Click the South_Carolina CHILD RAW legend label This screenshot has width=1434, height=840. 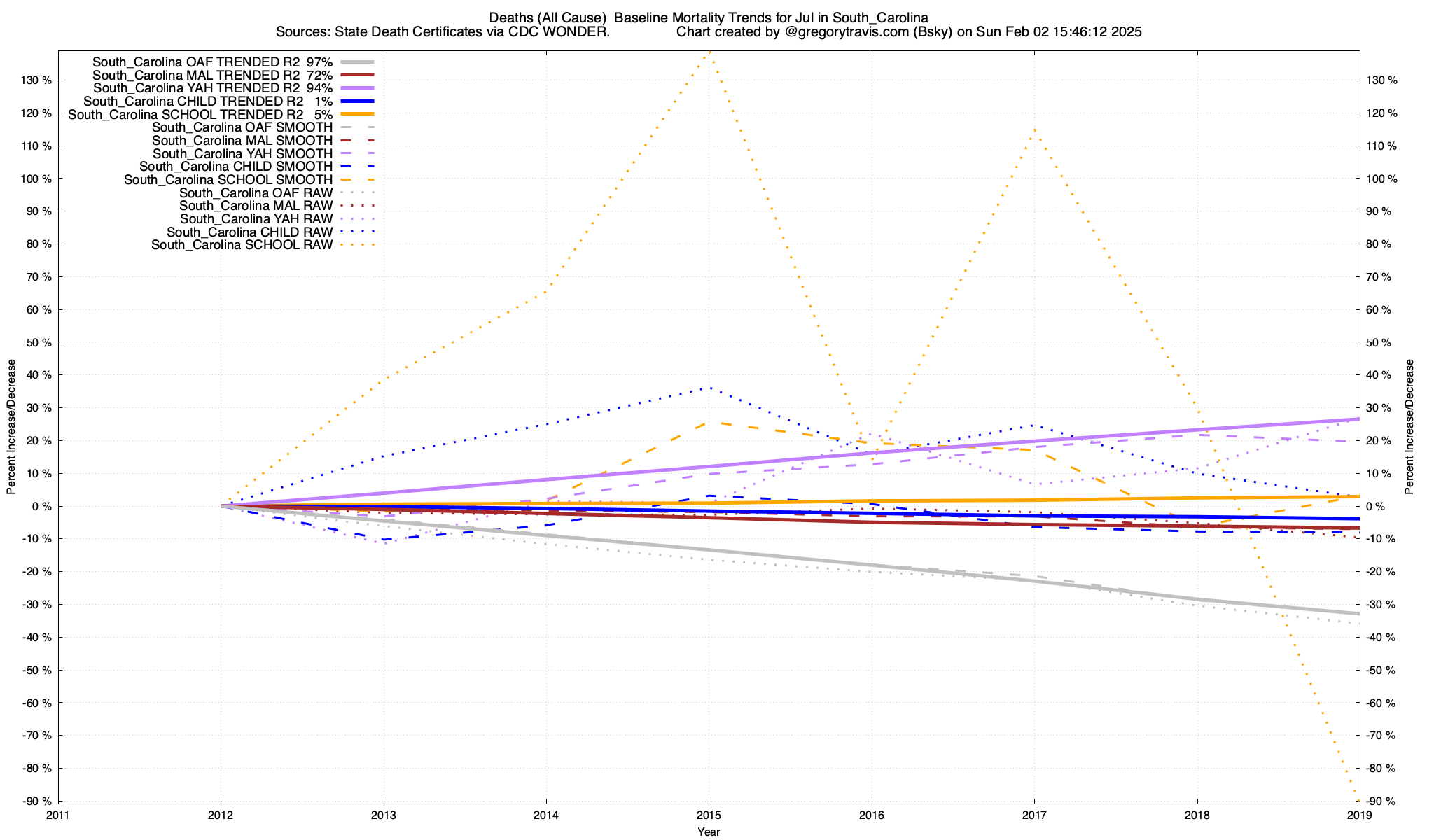[249, 232]
